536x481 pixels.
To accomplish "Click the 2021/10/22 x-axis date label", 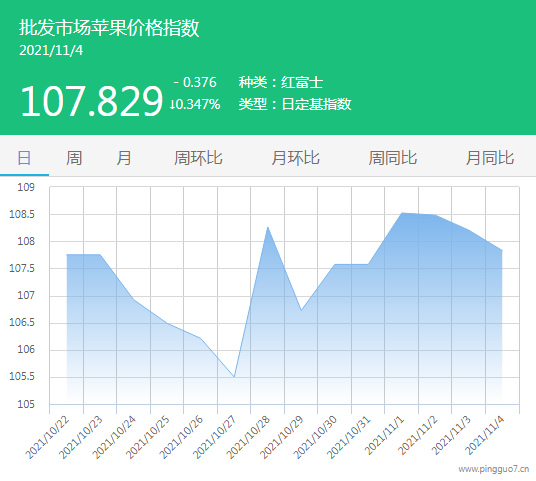I will tap(48, 437).
